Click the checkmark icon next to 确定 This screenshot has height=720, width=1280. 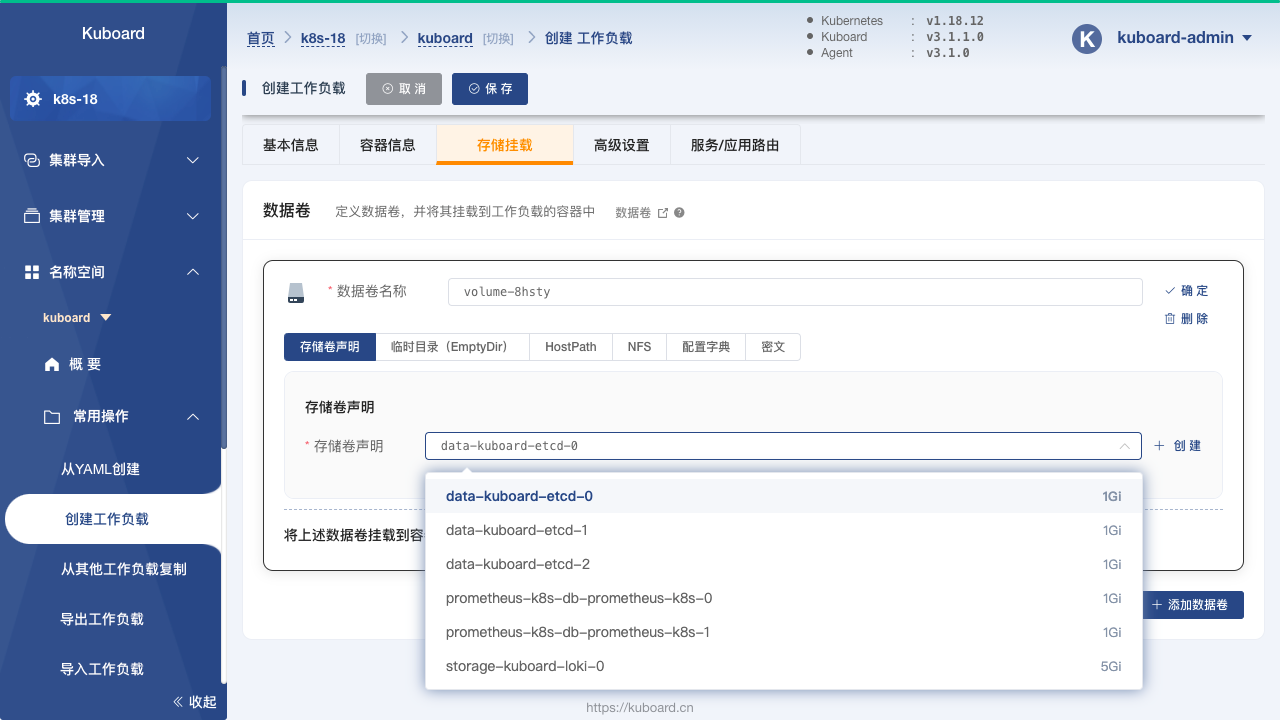click(x=1170, y=291)
